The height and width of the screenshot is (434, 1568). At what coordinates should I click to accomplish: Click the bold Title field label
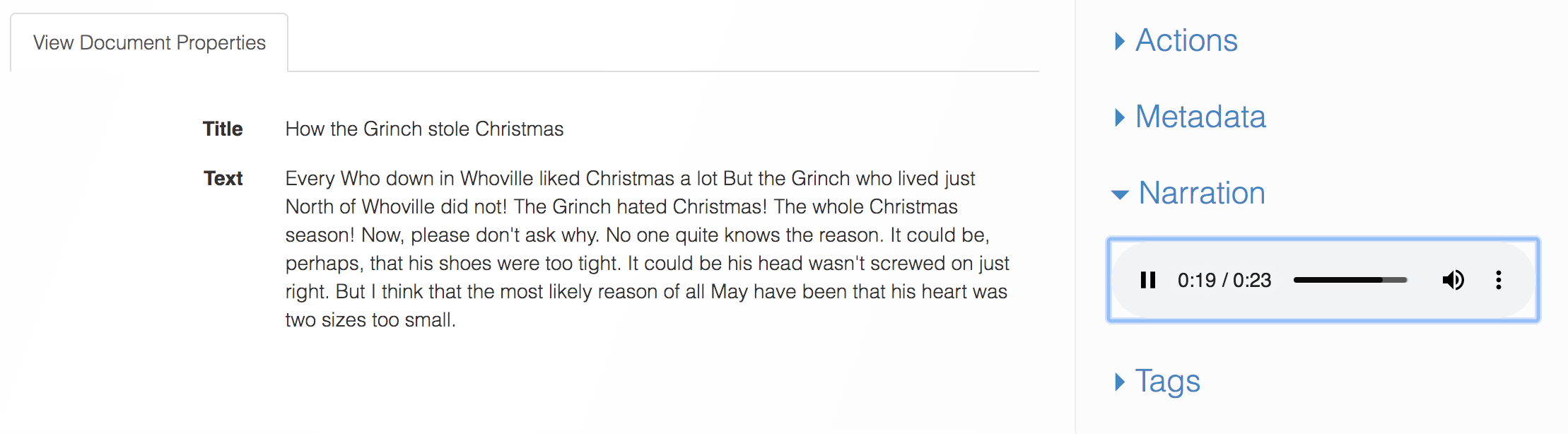coord(223,129)
